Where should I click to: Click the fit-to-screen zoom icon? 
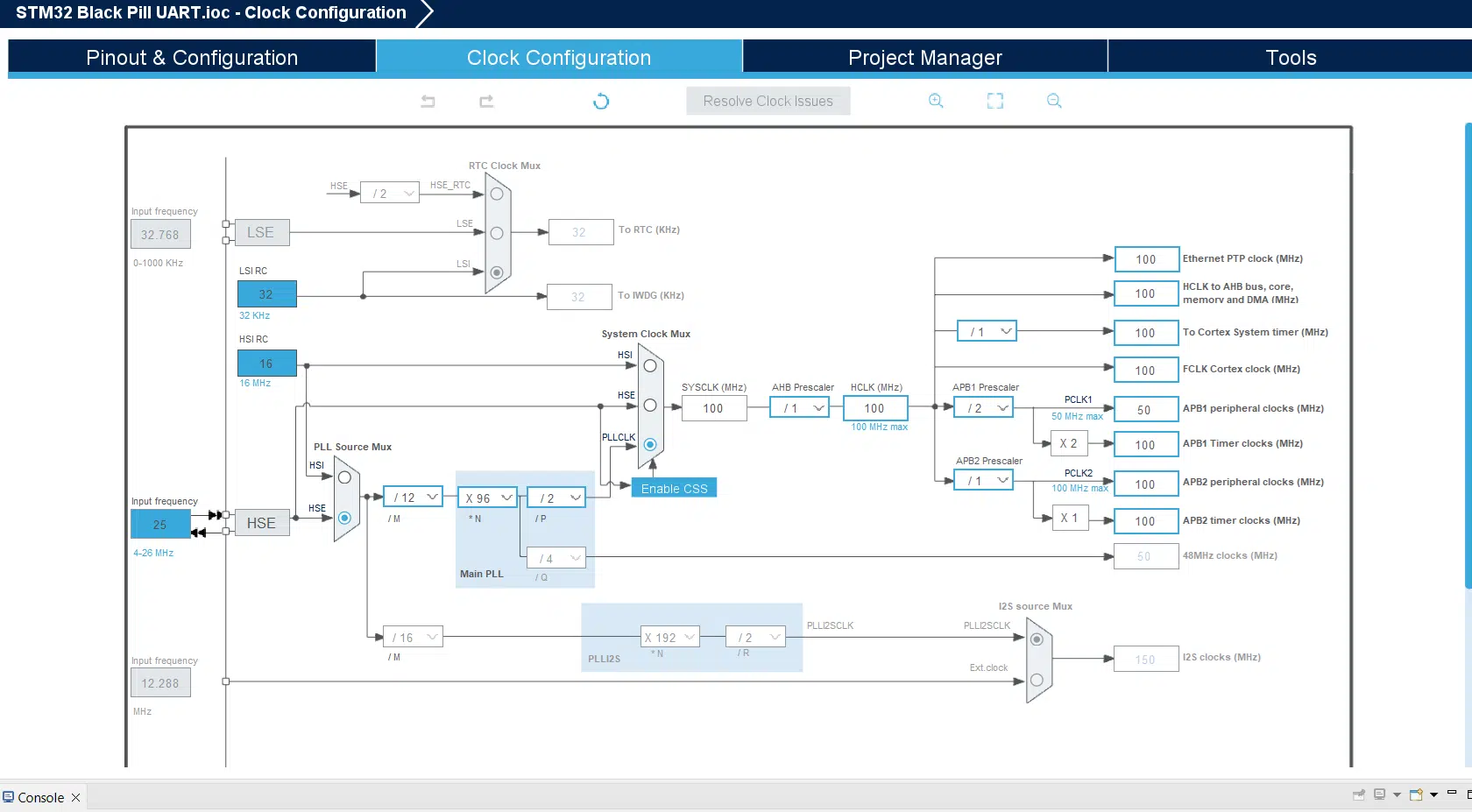point(995,101)
